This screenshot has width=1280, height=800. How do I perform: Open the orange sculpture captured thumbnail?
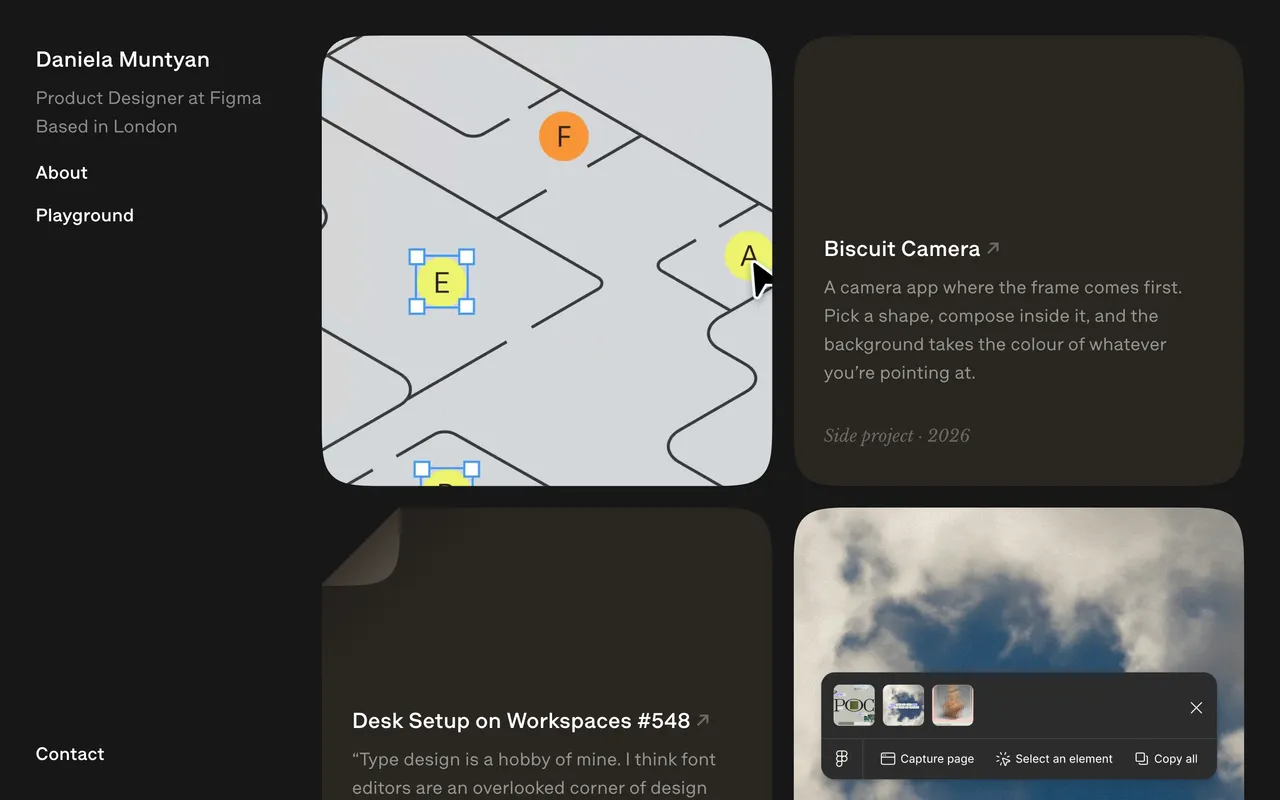952,705
